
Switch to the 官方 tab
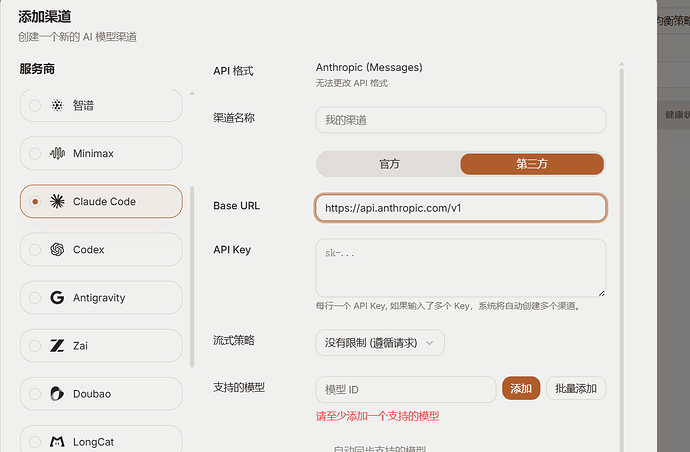tap(389, 164)
